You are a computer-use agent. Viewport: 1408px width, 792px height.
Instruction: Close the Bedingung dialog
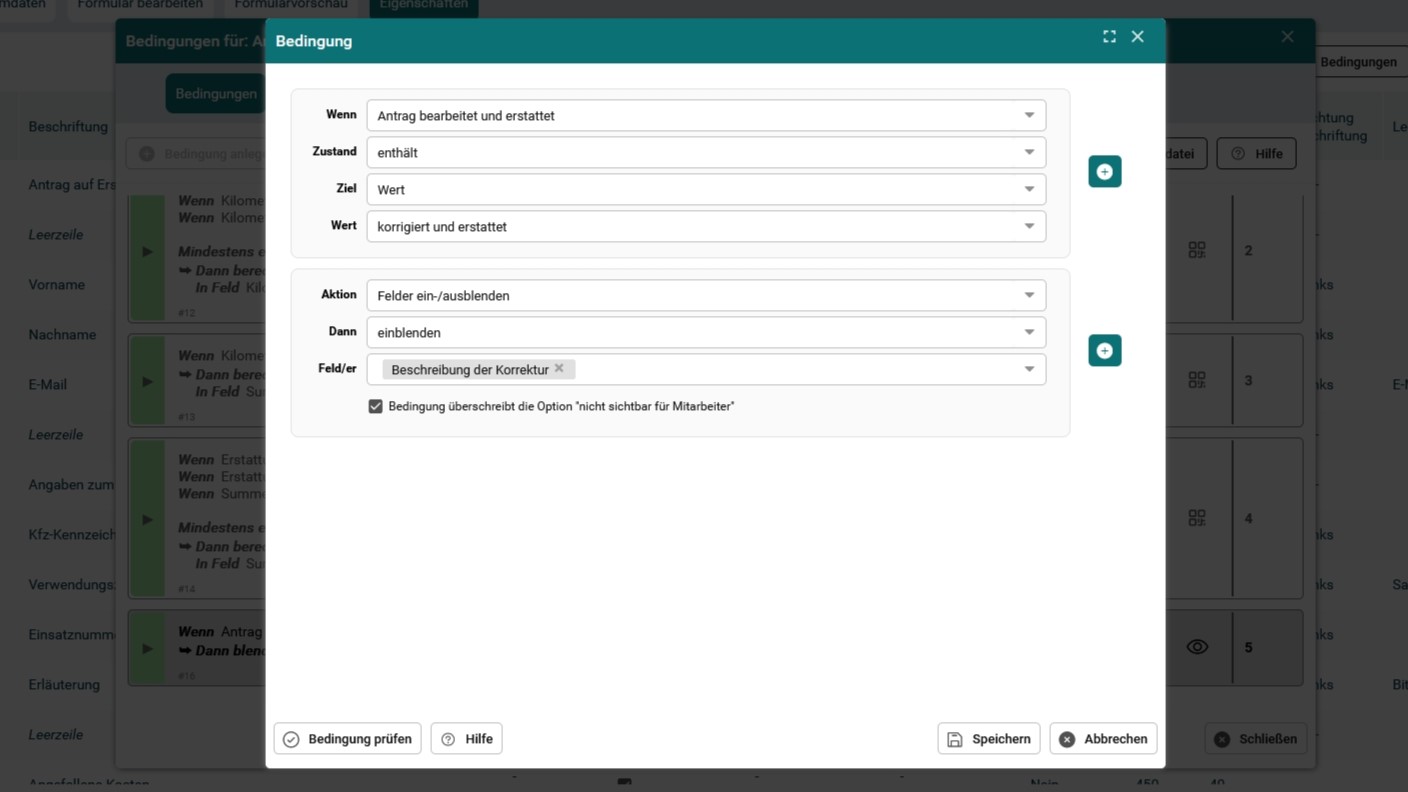1137,37
